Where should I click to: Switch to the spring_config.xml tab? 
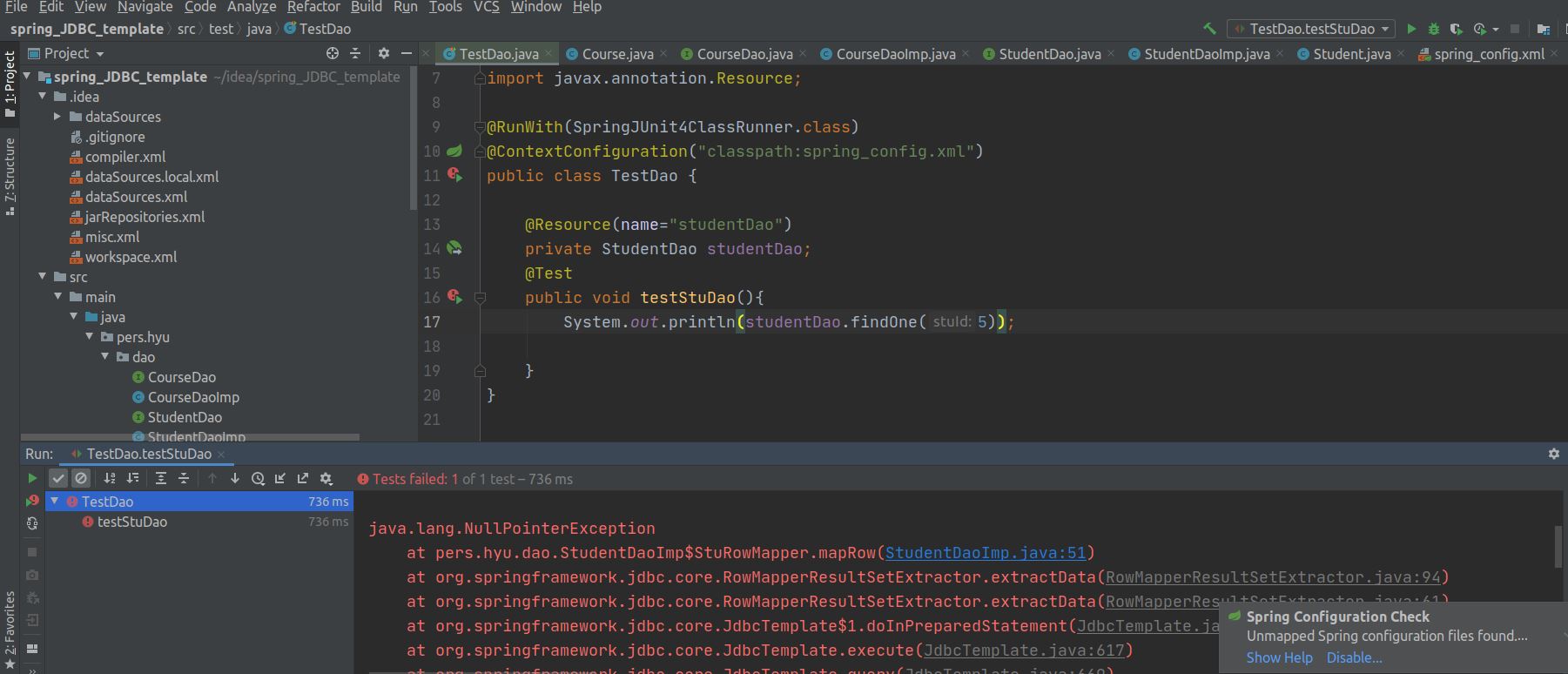click(x=1489, y=54)
